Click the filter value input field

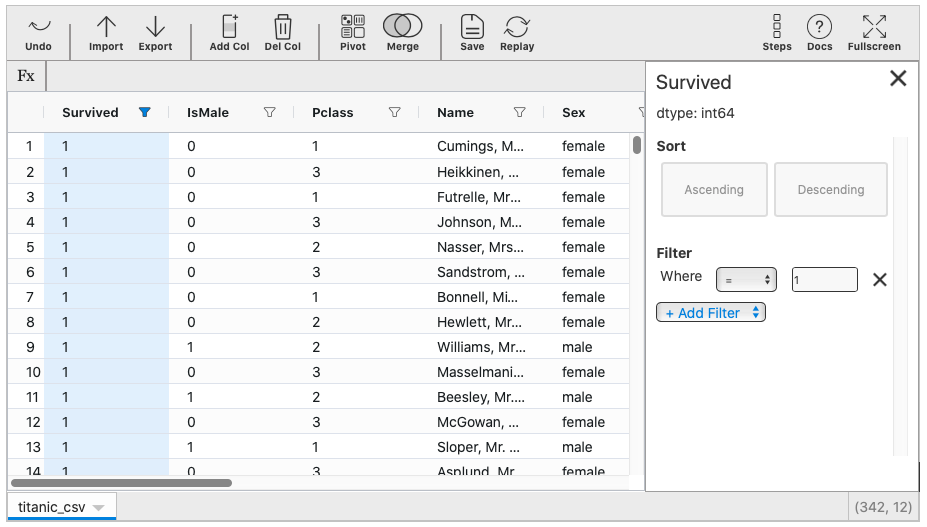824,280
